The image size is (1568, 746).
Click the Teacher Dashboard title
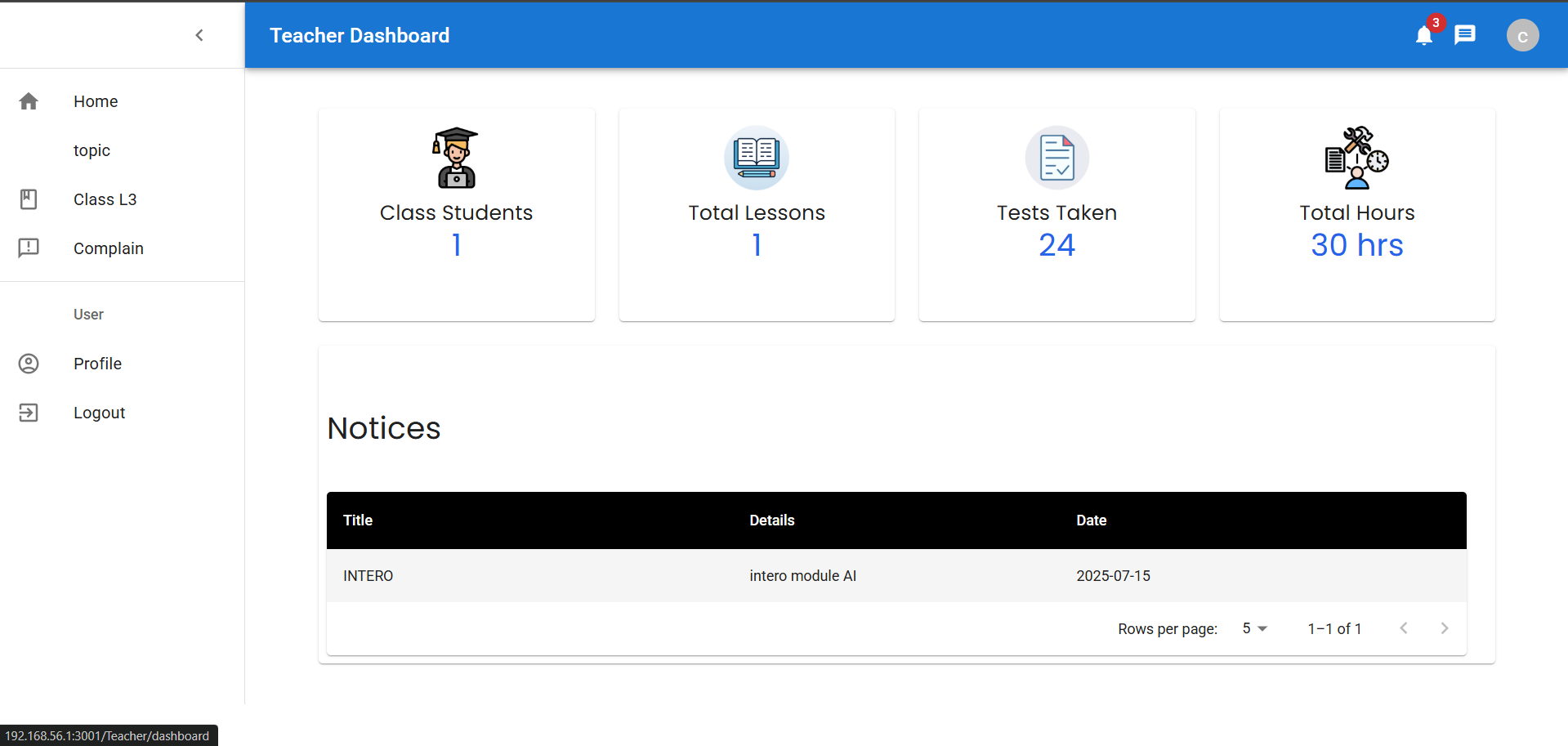(360, 35)
